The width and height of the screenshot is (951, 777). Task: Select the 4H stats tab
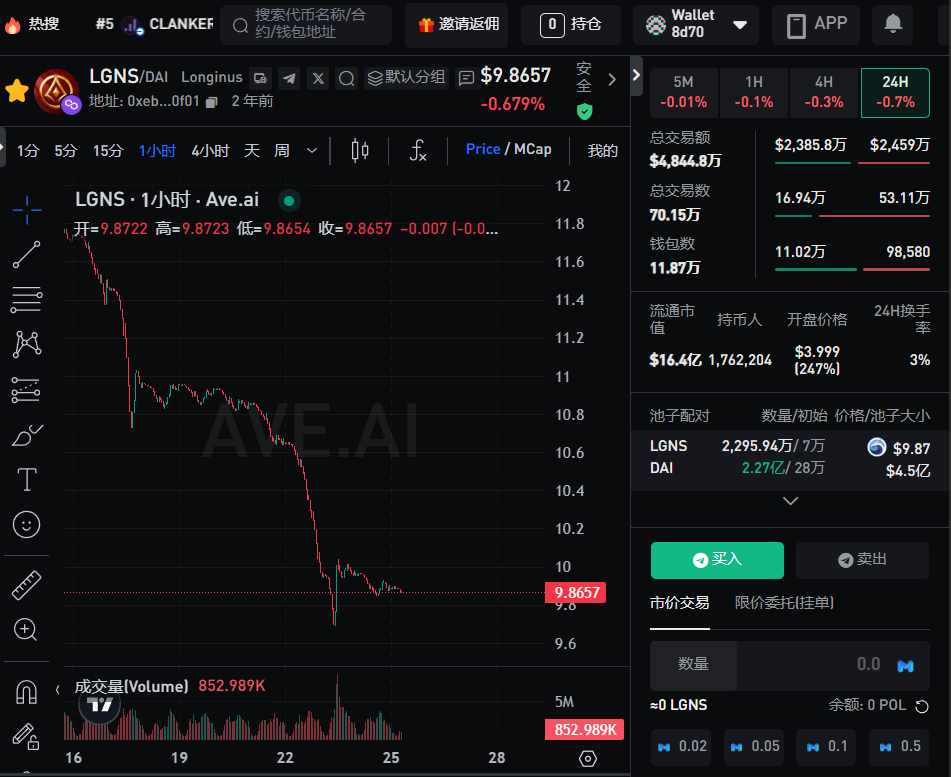(x=823, y=92)
